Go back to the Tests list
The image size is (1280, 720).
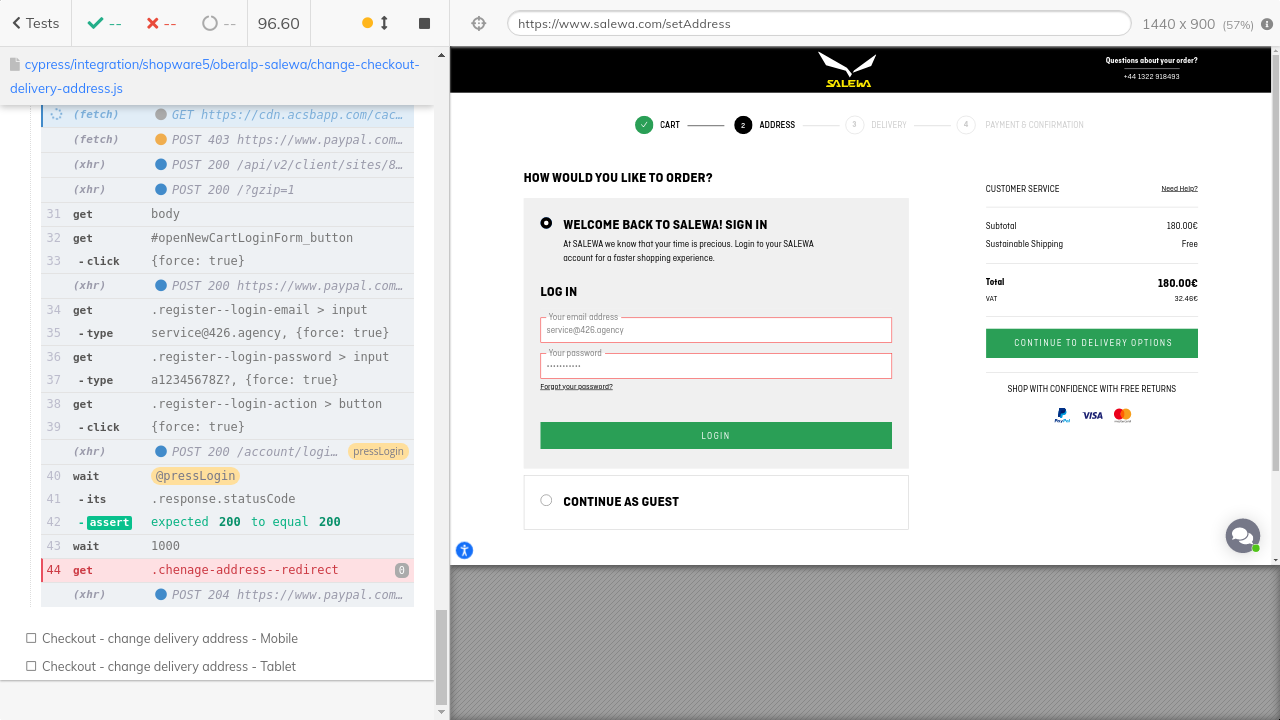tap(35, 23)
